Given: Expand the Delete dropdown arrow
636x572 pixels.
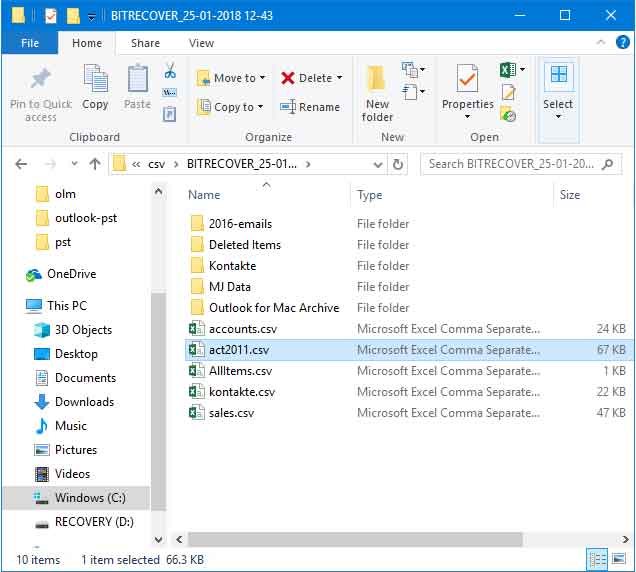Looking at the screenshot, I should (x=339, y=77).
